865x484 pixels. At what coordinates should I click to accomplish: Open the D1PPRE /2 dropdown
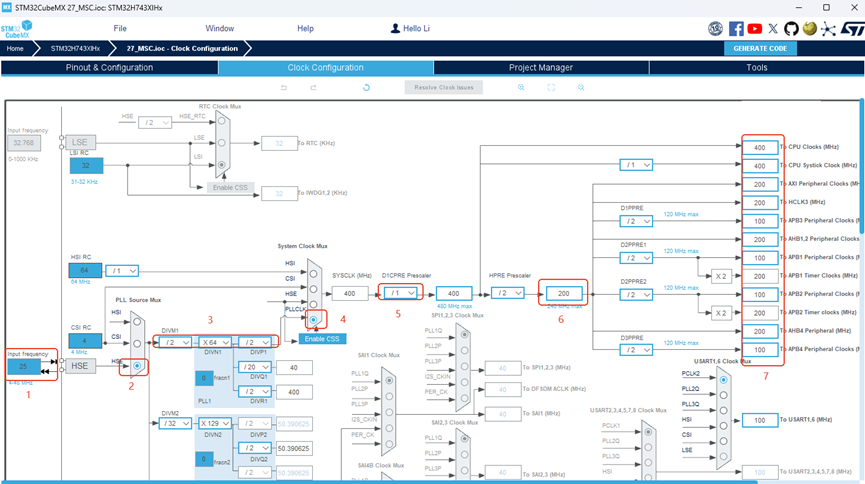tap(636, 221)
